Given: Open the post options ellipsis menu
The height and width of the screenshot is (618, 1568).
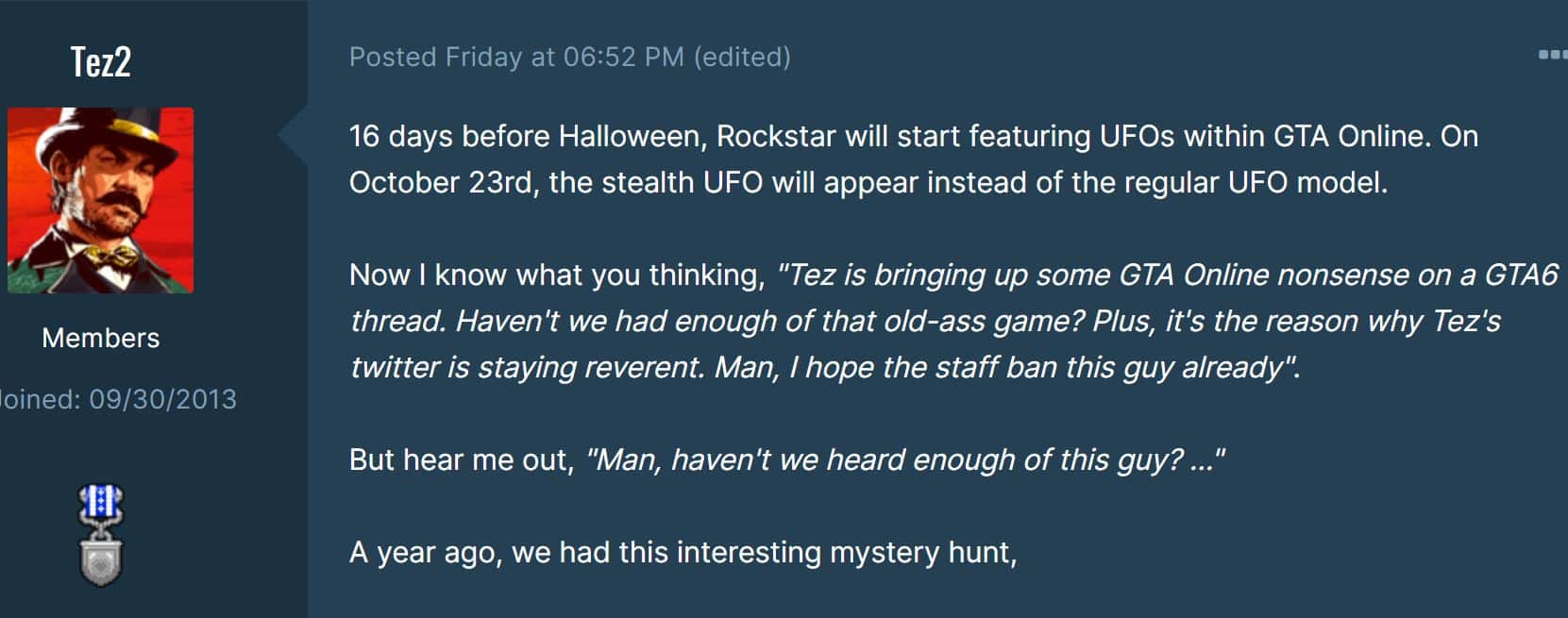Looking at the screenshot, I should (x=1553, y=55).
